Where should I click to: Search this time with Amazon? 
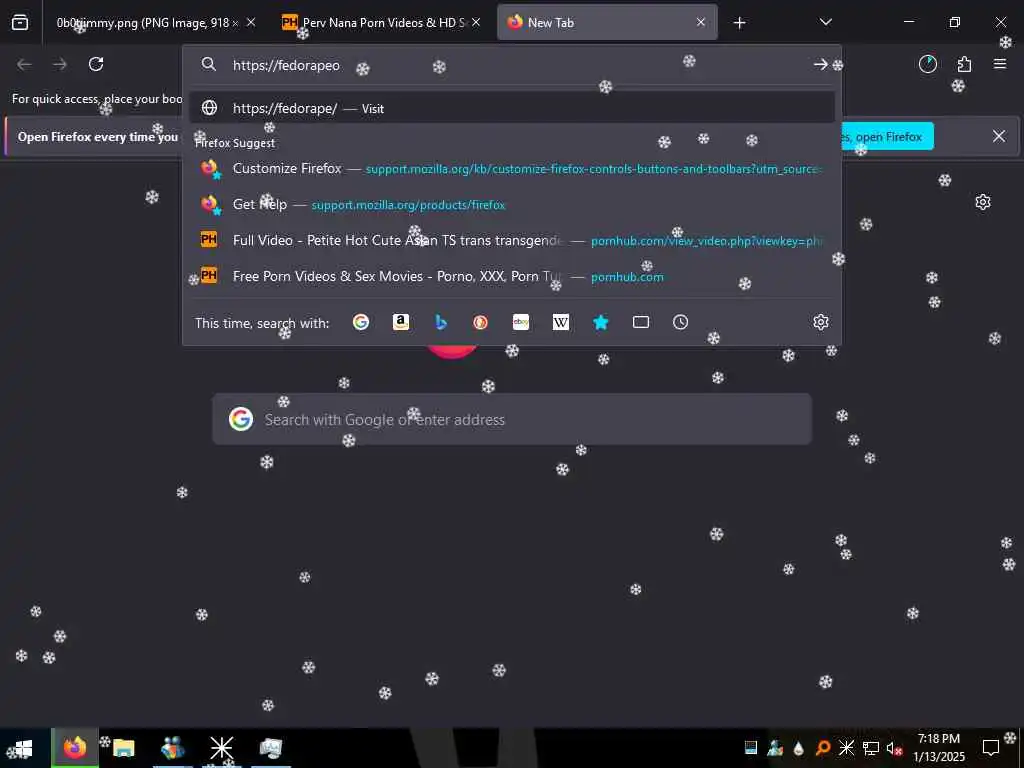(401, 322)
